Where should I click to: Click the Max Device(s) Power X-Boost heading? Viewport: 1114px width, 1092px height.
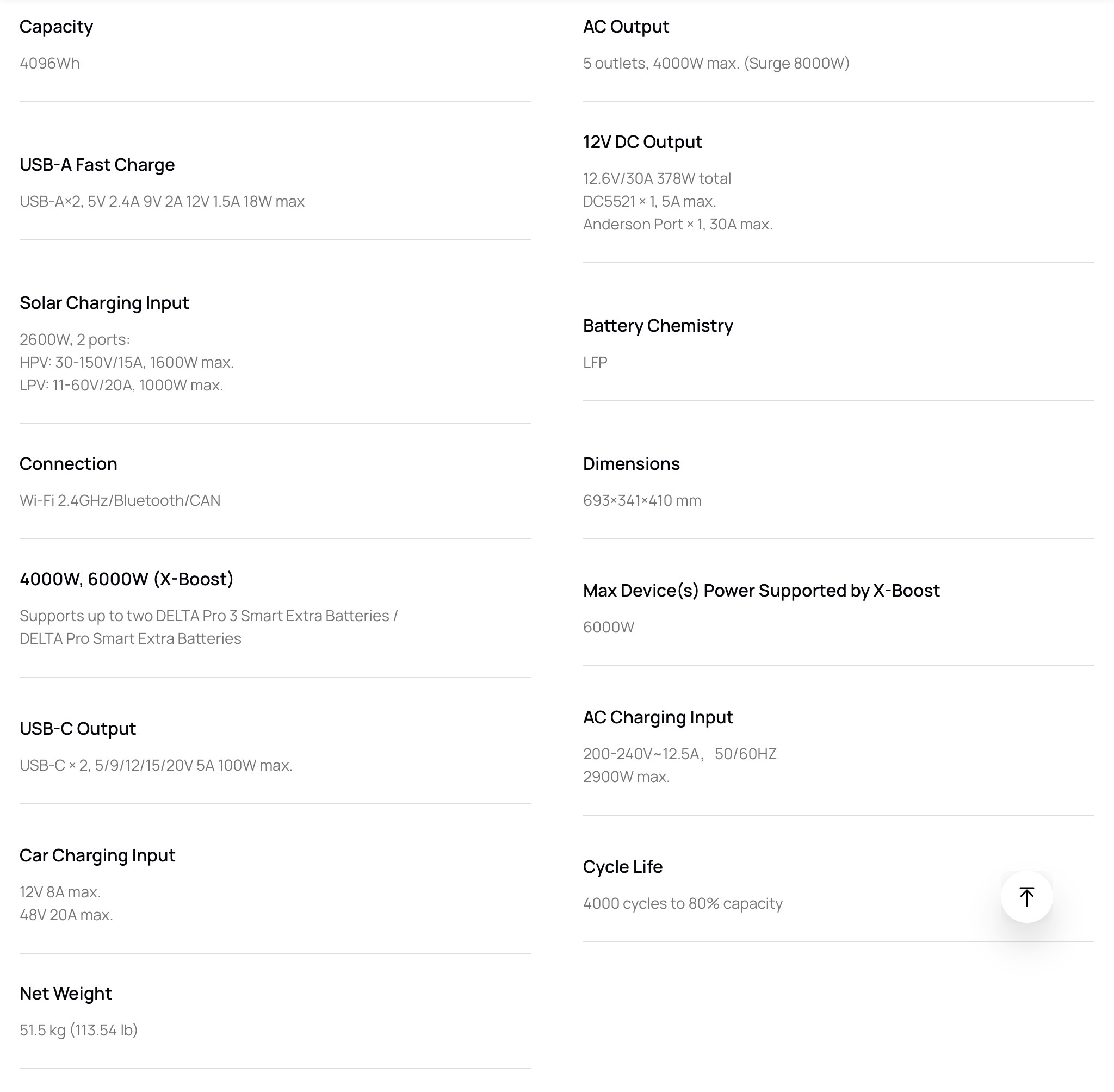coord(760,590)
